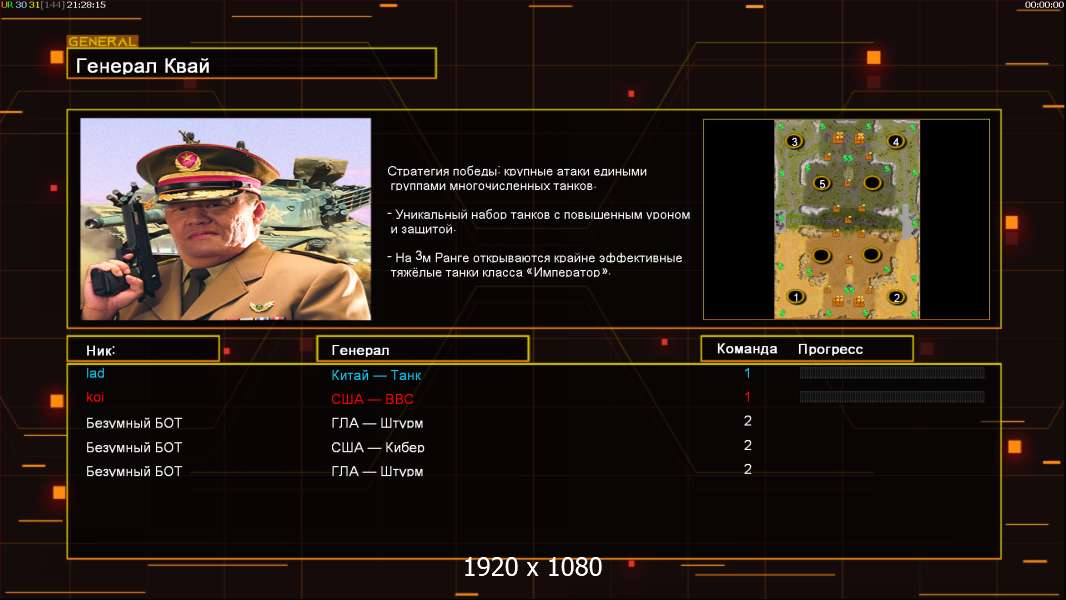
Task: Pick the unnumbered start slot beside marker 5
Action: [872, 183]
